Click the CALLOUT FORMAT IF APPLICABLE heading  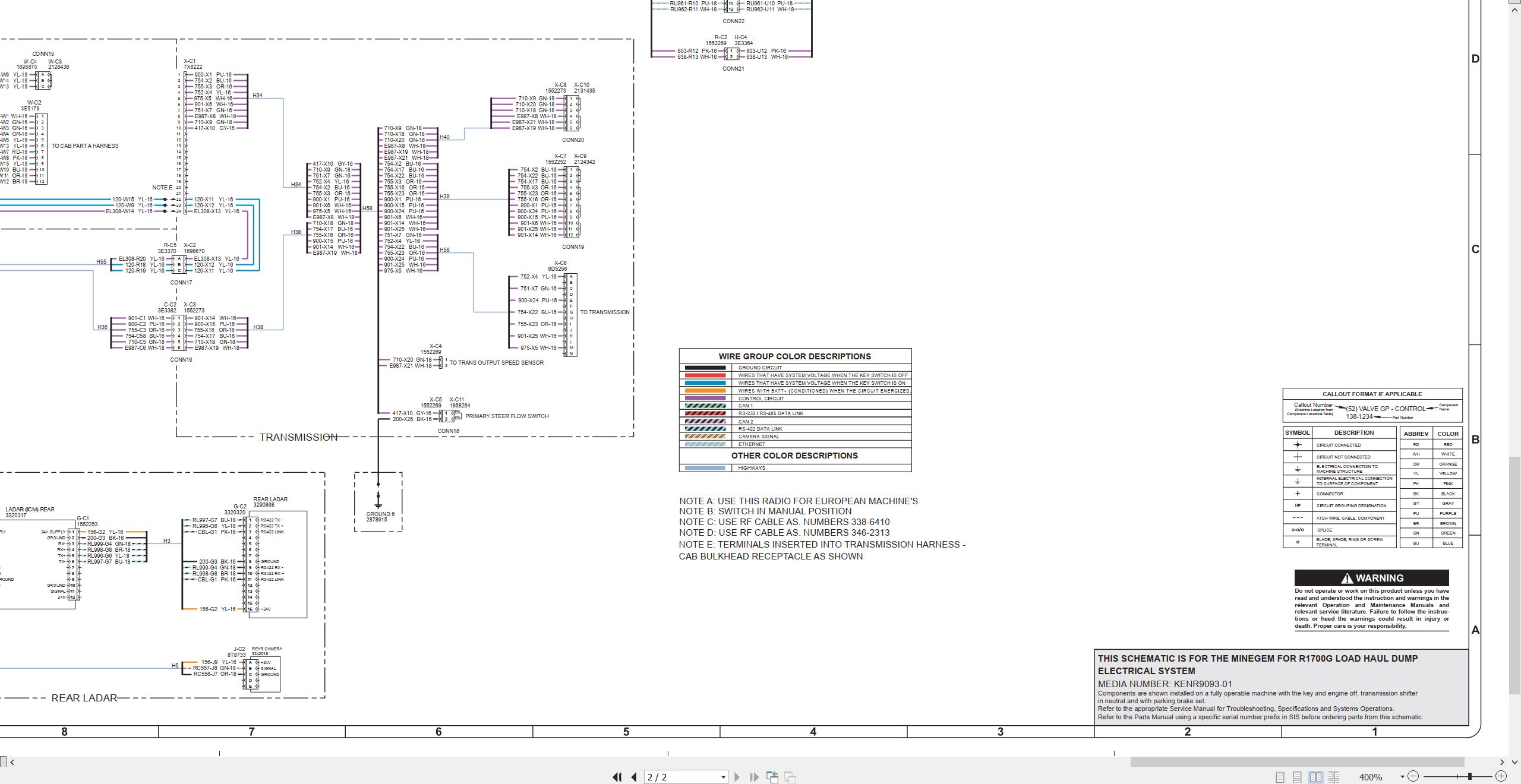(1372, 394)
